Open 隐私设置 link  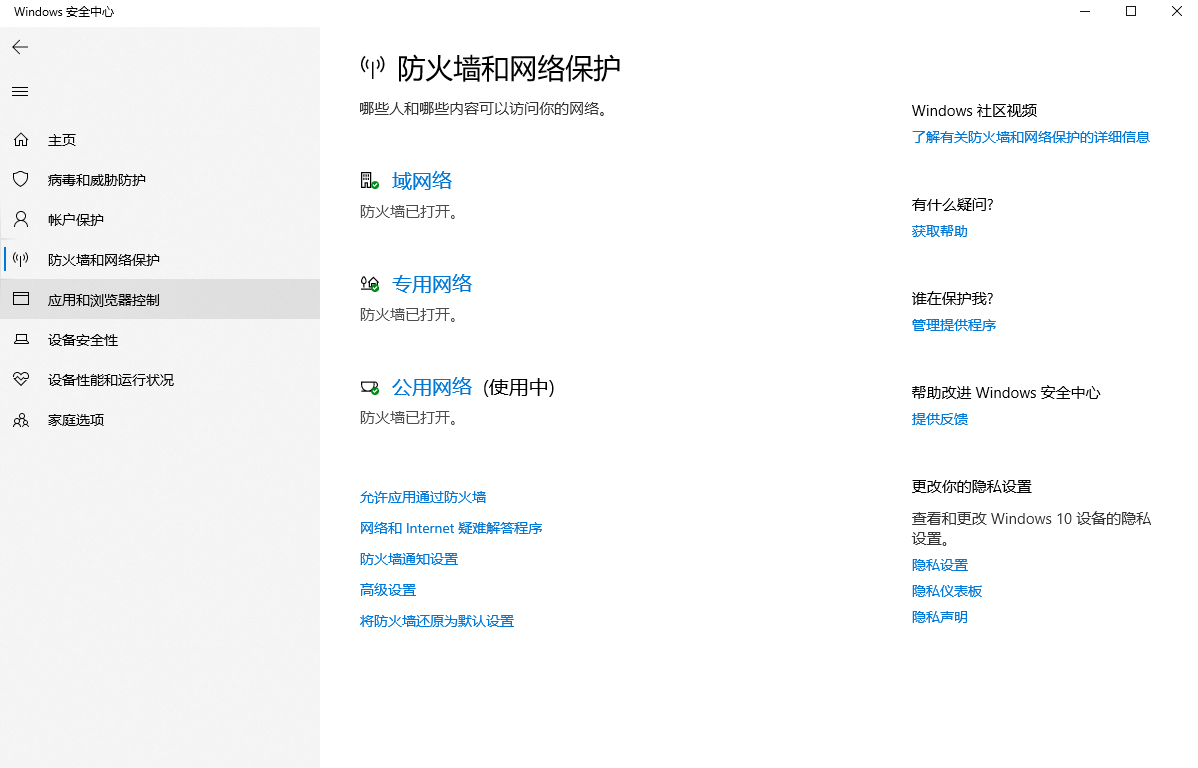940,565
